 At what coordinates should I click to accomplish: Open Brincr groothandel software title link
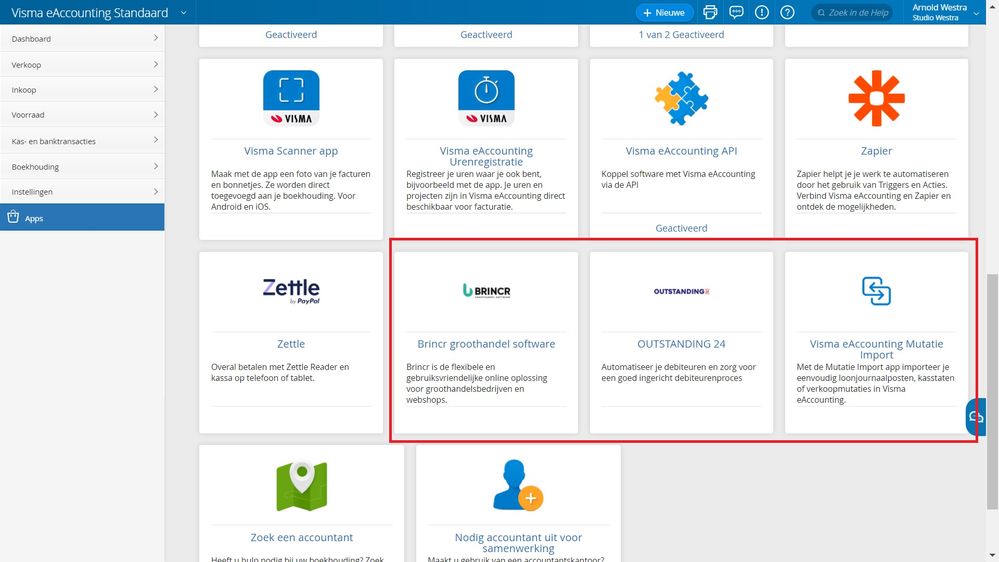tap(486, 344)
